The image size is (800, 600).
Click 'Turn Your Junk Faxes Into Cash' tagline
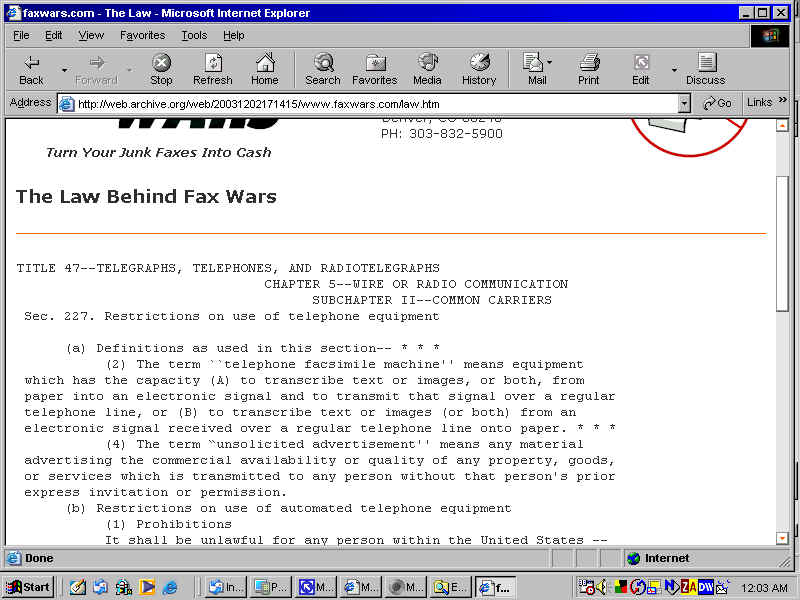159,152
